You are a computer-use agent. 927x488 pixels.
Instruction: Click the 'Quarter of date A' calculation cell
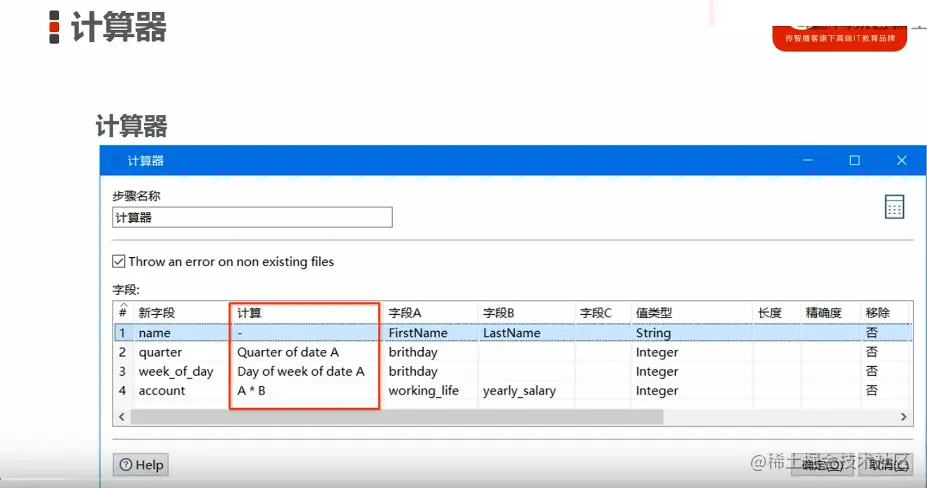point(288,353)
